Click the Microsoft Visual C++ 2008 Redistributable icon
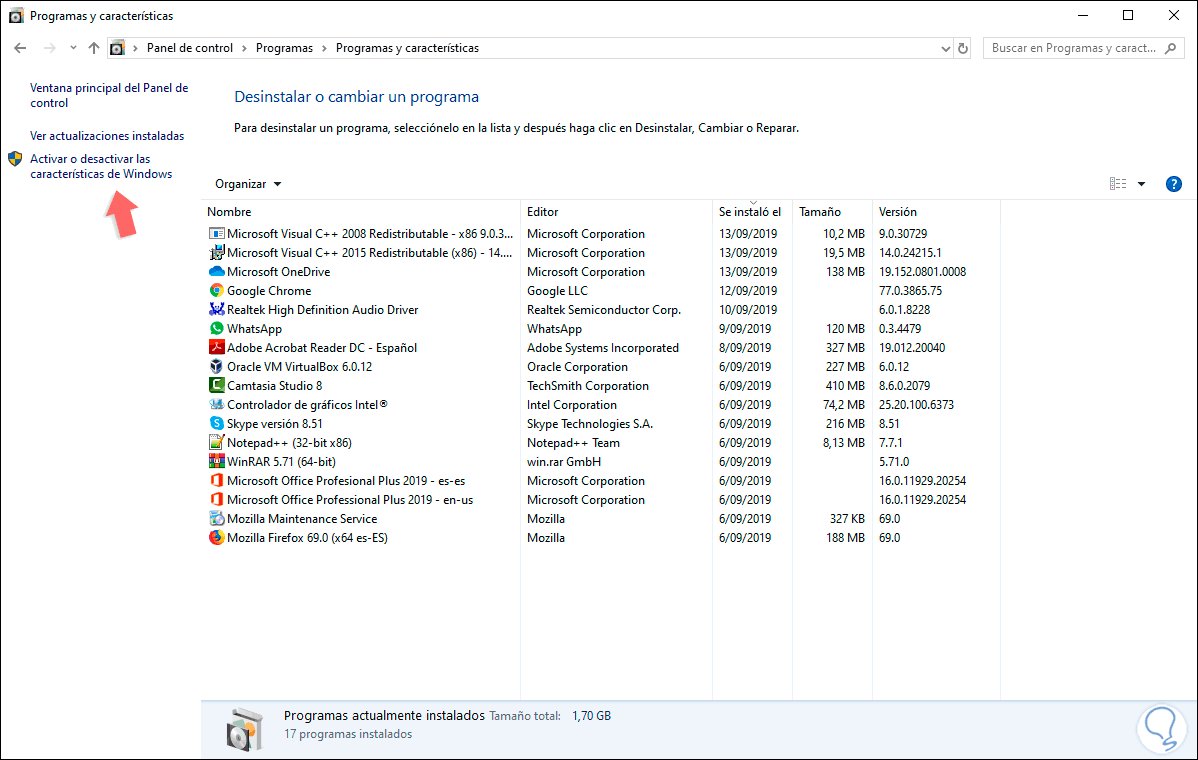 pyautogui.click(x=217, y=234)
